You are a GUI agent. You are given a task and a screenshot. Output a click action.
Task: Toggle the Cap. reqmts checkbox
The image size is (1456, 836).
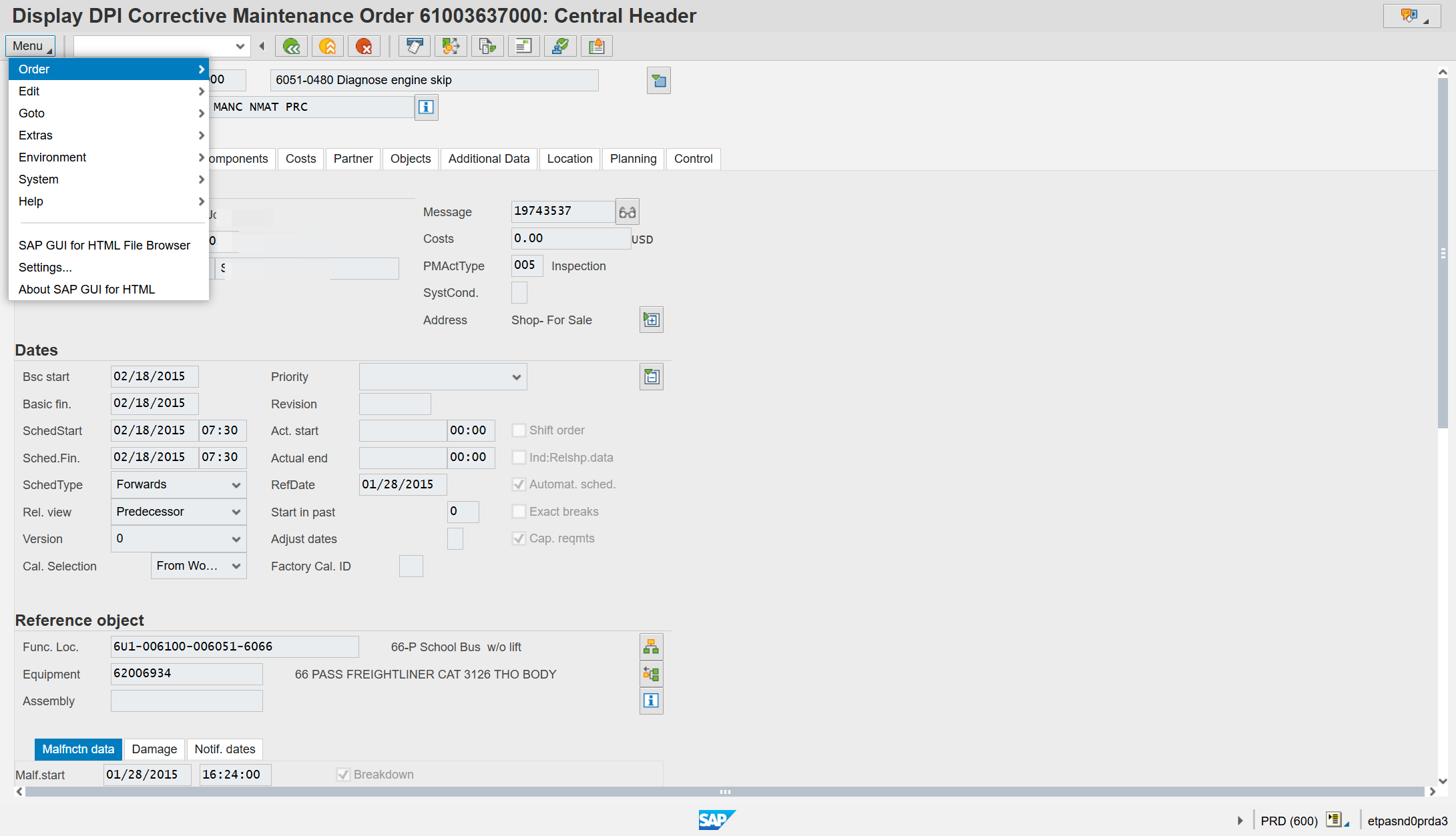(x=519, y=538)
